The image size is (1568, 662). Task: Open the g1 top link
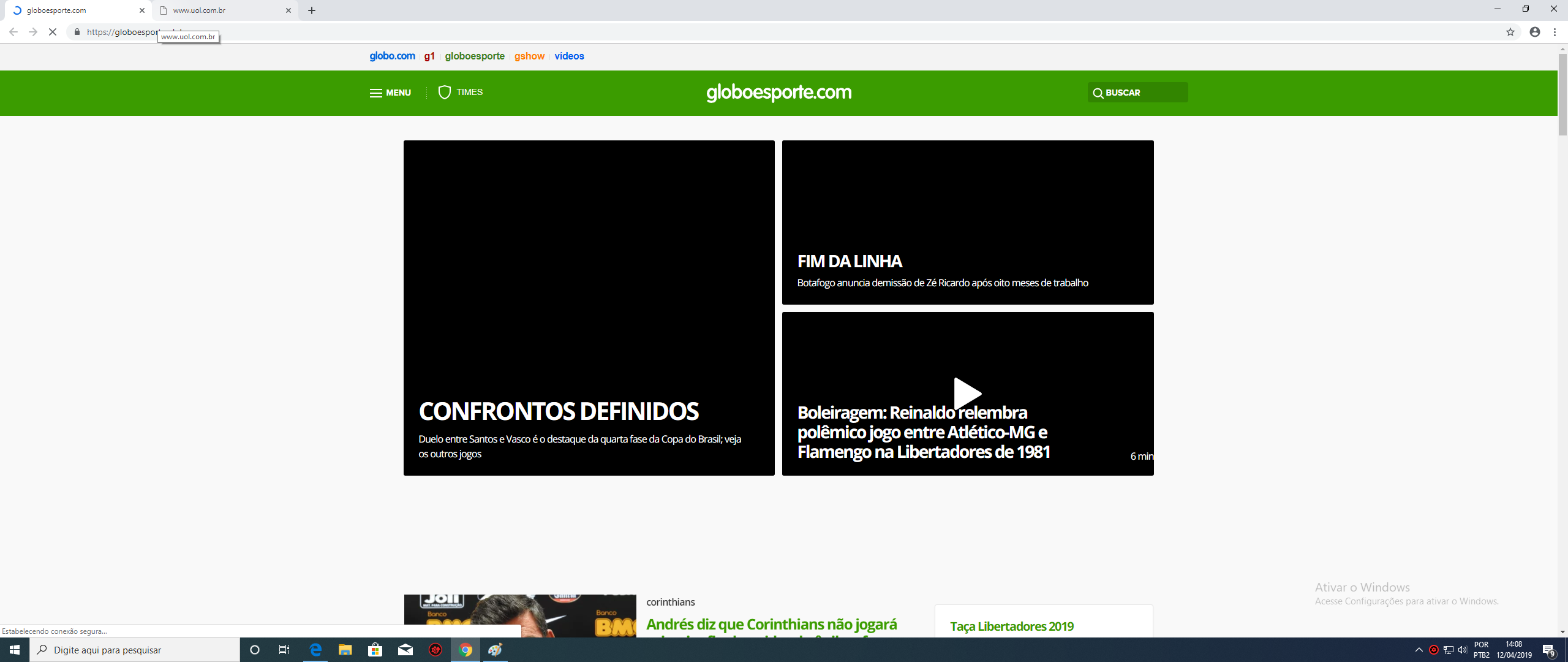tap(429, 56)
